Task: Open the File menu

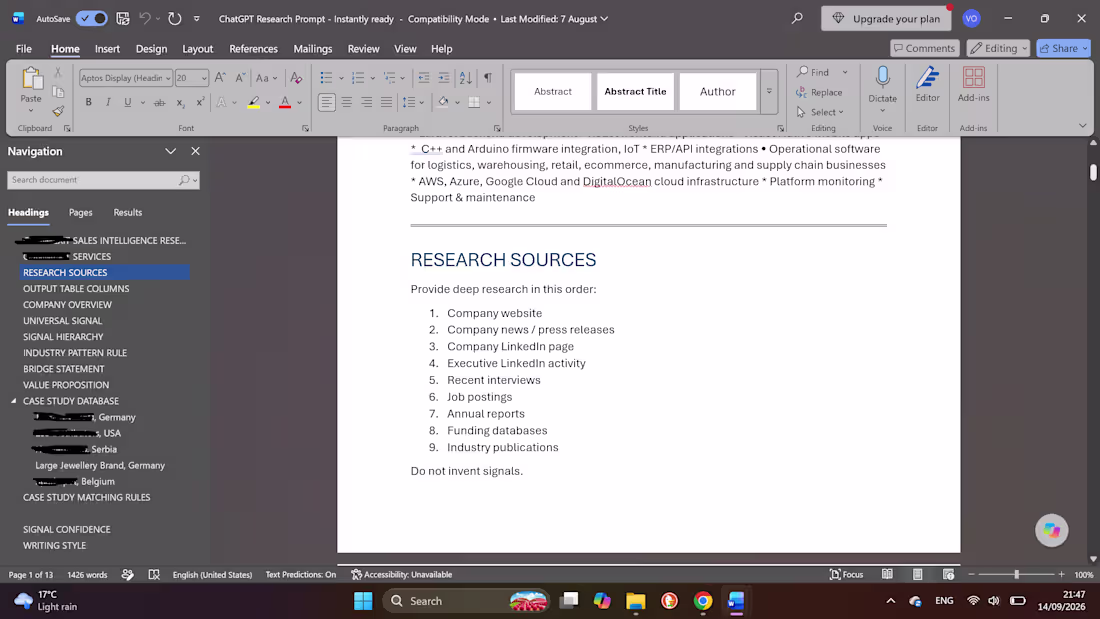Action: pos(24,48)
